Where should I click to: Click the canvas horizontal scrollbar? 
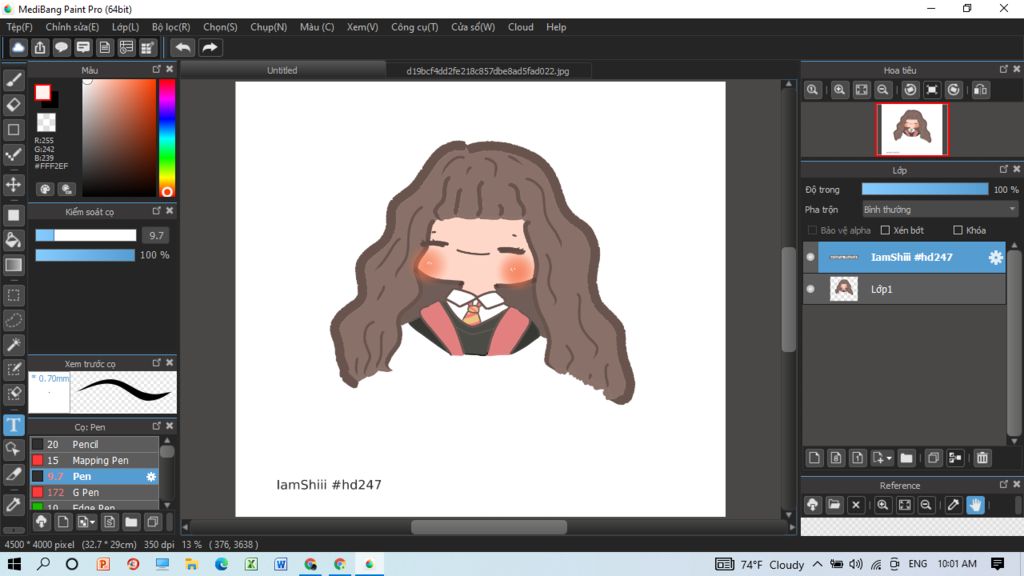[x=488, y=527]
